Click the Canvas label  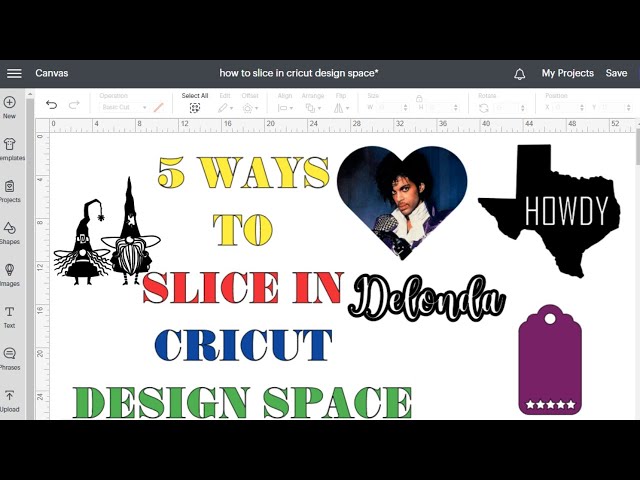(51, 73)
